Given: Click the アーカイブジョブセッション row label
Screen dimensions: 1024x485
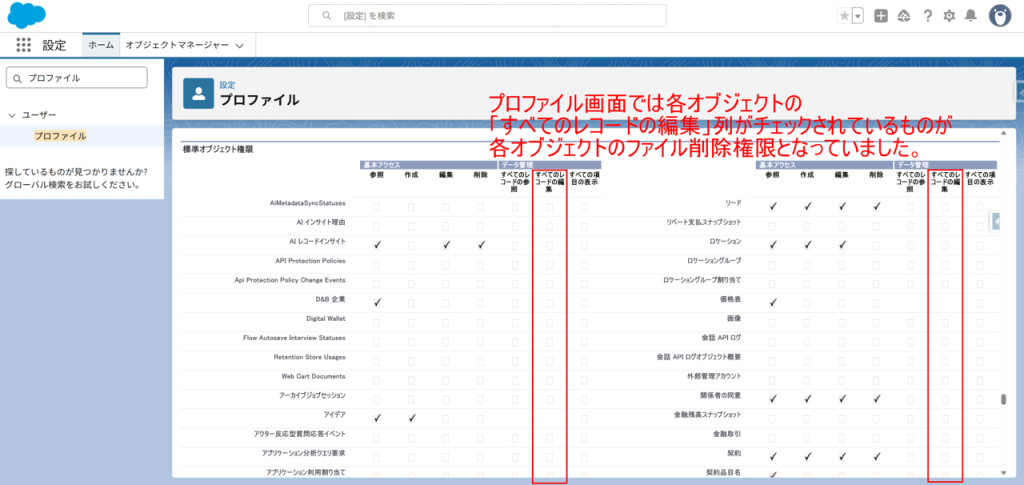Looking at the screenshot, I should click(x=312, y=396).
